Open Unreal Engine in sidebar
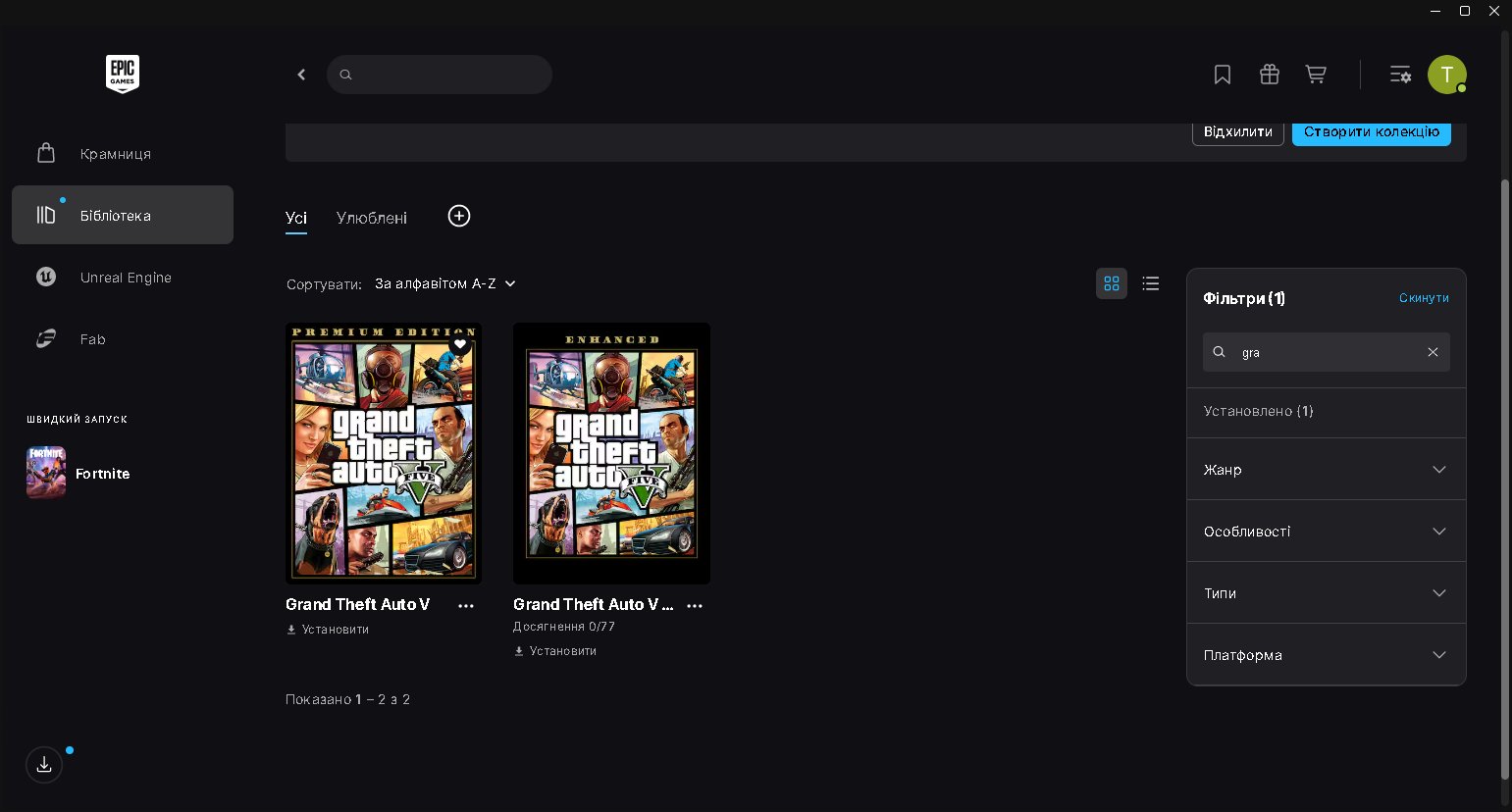The image size is (1512, 812). (123, 278)
